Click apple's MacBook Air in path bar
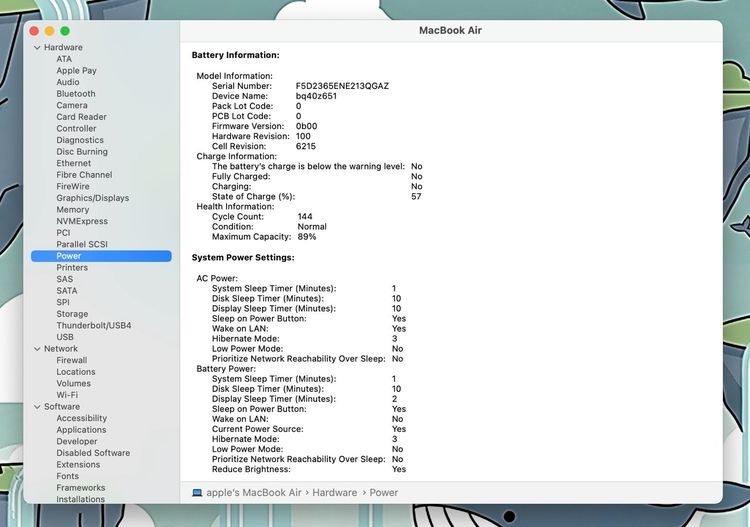Screen dimensions: 750x527 [x=254, y=493]
